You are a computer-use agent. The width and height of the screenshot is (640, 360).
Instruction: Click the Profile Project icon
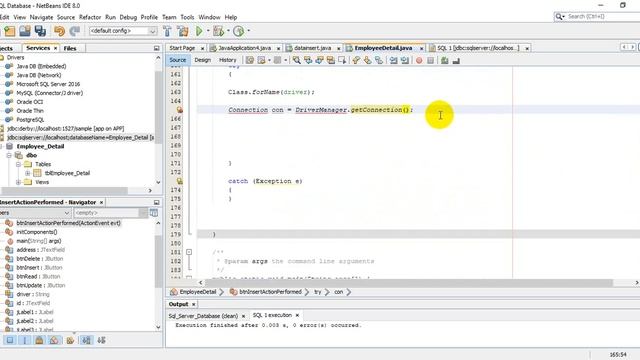(x=239, y=31)
